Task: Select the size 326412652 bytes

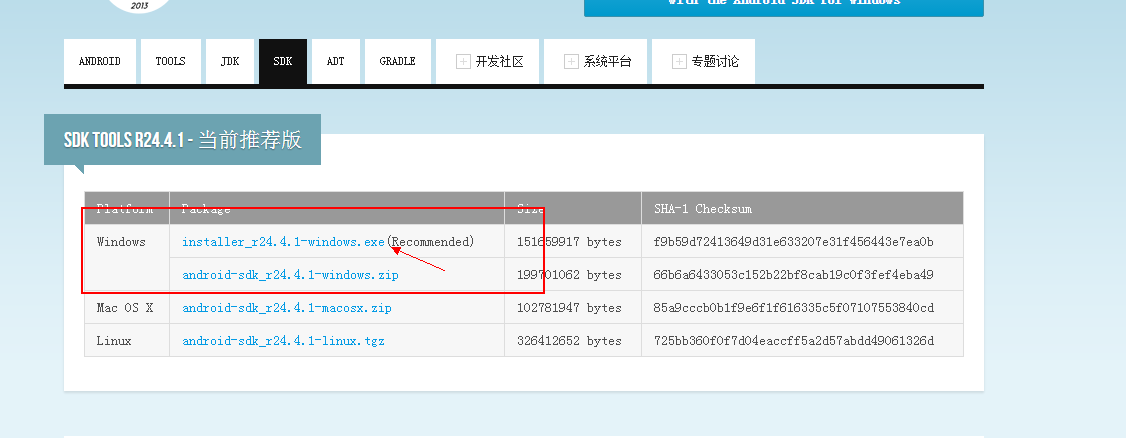Action: pos(569,341)
